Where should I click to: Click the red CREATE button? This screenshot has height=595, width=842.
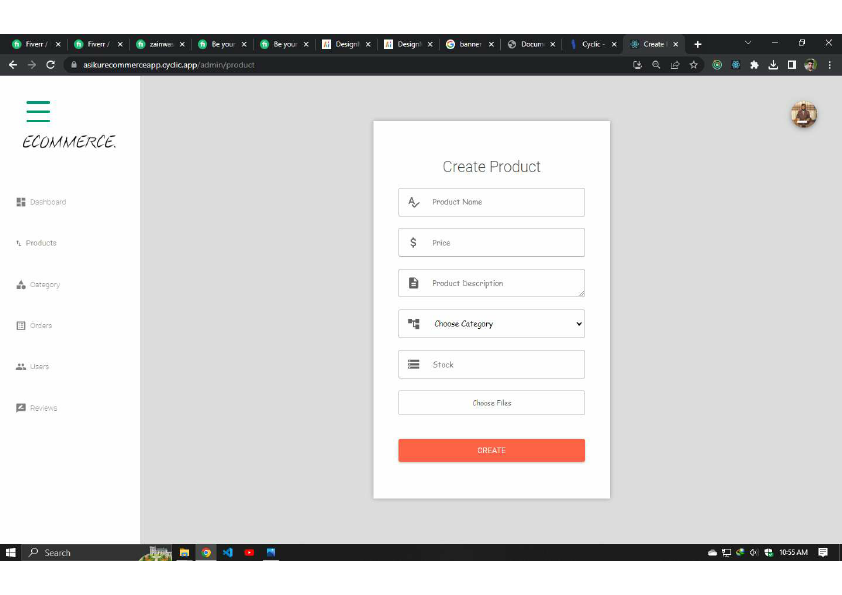[x=491, y=451]
